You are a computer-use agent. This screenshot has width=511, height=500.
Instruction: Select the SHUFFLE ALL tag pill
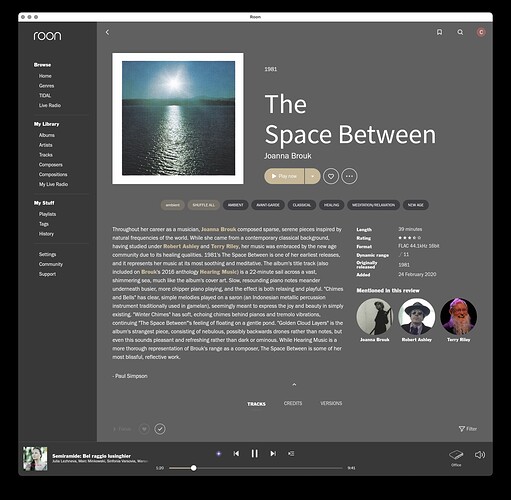(204, 205)
